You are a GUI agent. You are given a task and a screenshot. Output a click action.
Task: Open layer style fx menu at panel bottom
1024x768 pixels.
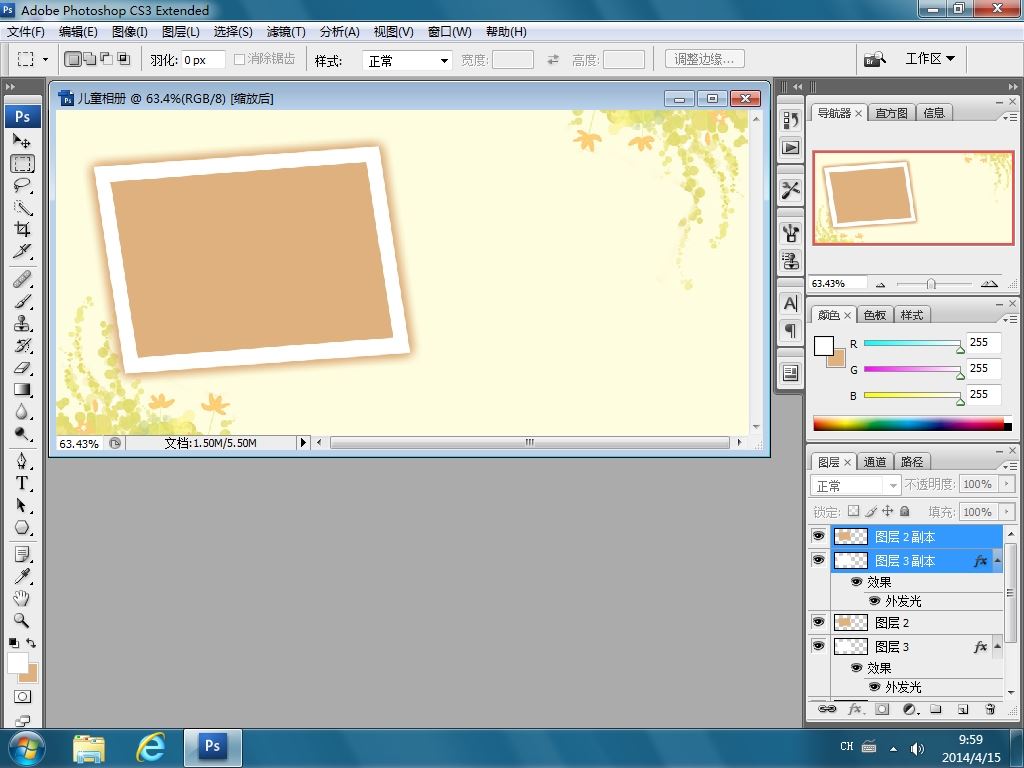(855, 709)
